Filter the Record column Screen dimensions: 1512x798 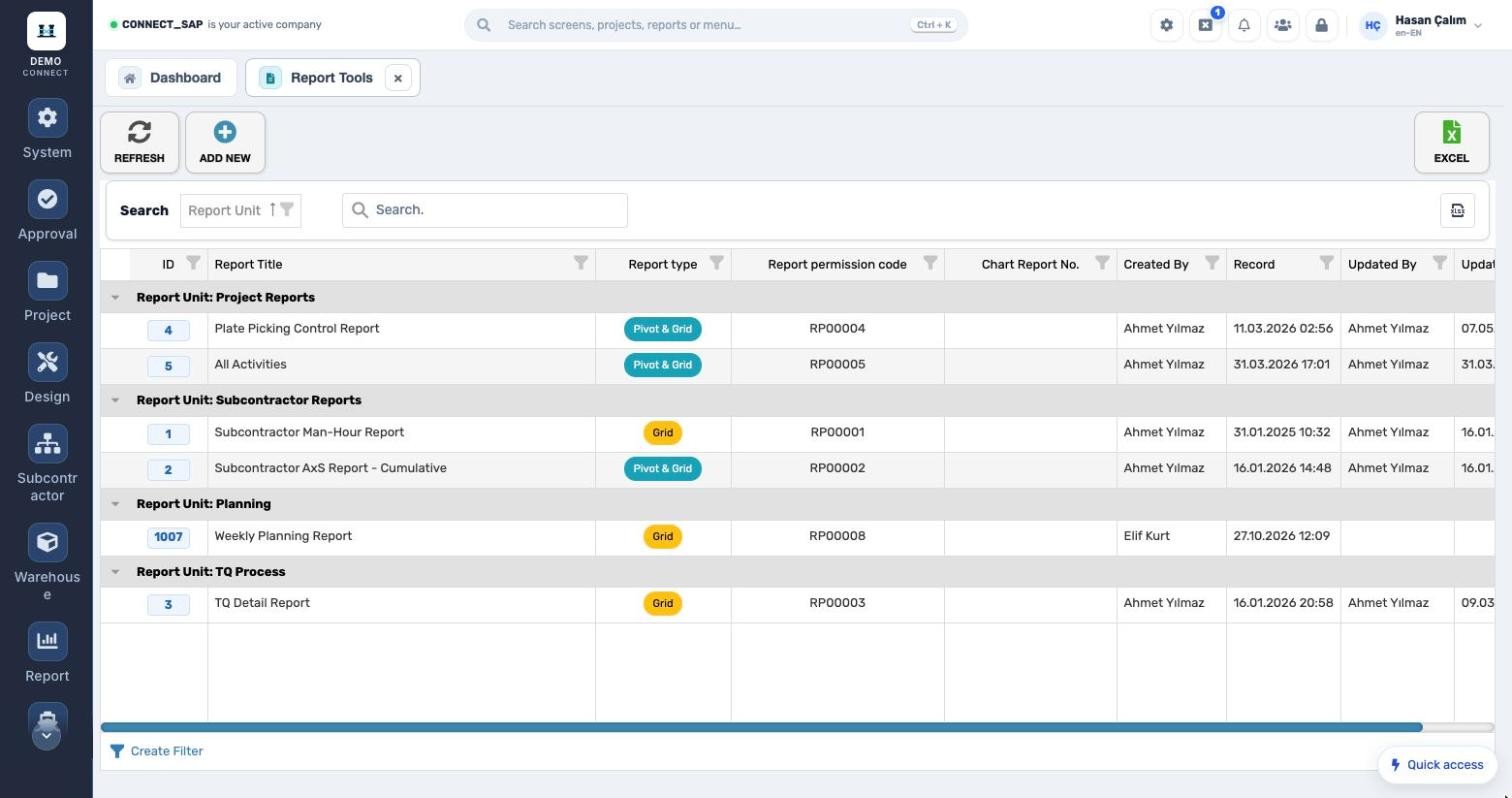click(x=1326, y=263)
